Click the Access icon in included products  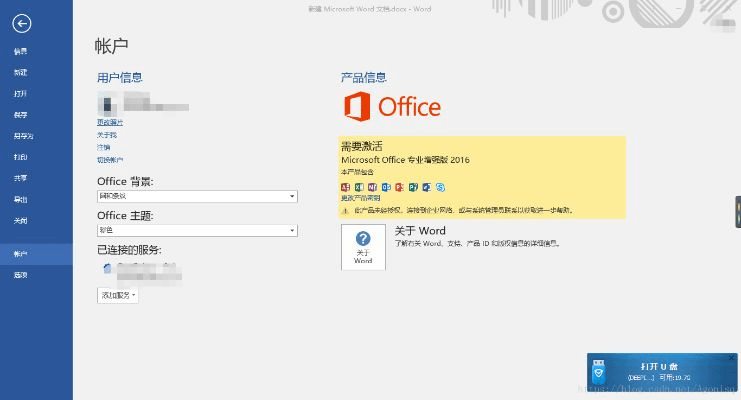(345, 187)
